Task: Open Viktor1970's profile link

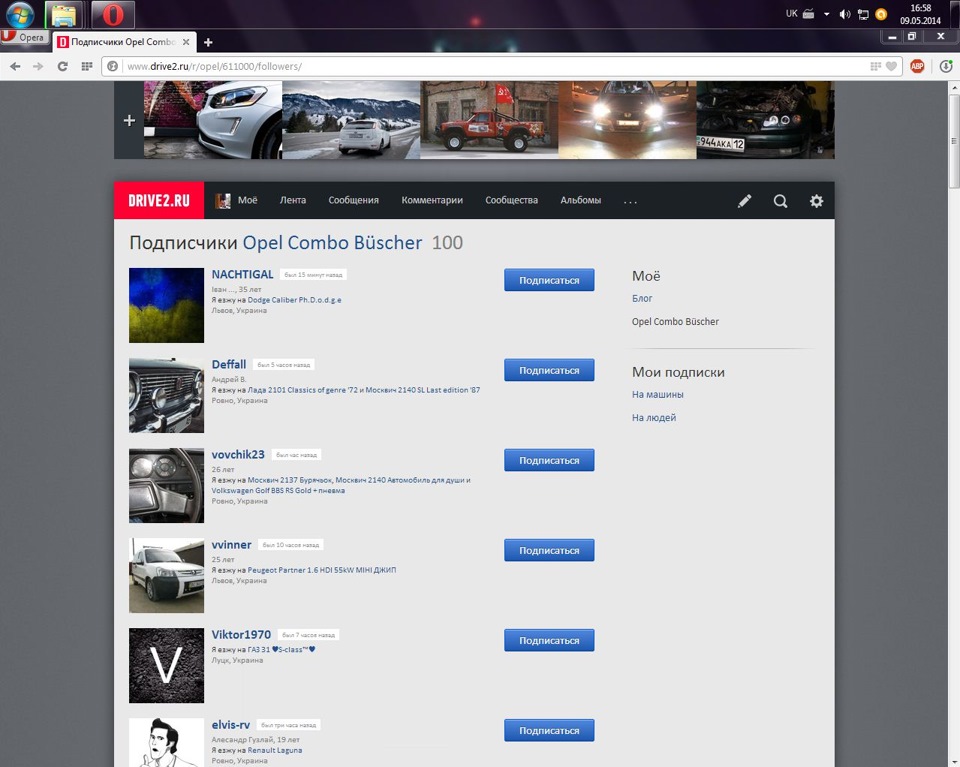Action: point(241,634)
